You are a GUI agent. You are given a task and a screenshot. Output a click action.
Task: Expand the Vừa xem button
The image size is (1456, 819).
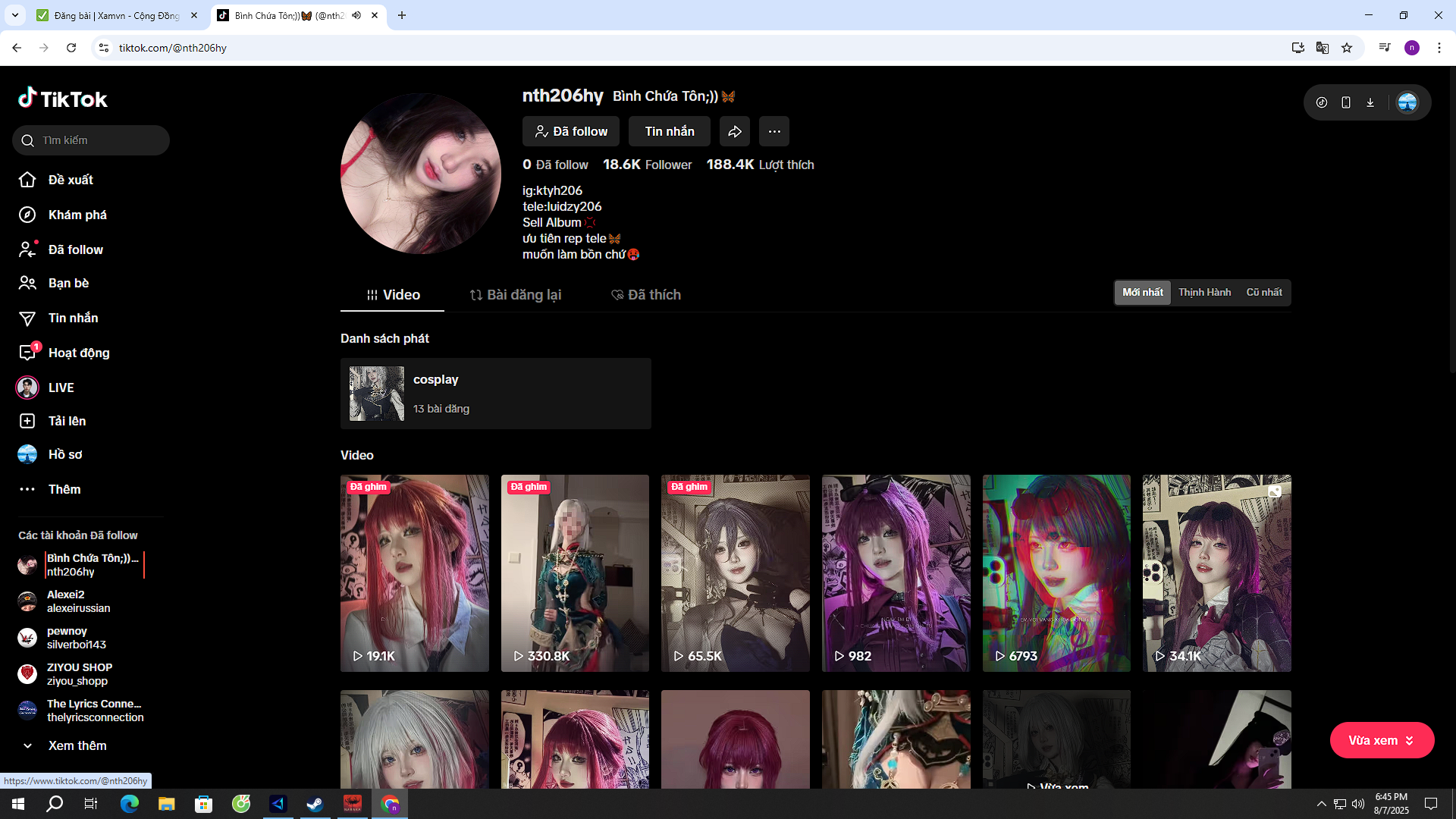[1381, 740]
